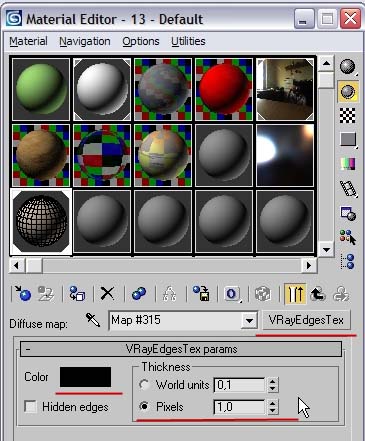Toggle the Backlight icon
365x441 pixels.
pyautogui.click(x=348, y=91)
